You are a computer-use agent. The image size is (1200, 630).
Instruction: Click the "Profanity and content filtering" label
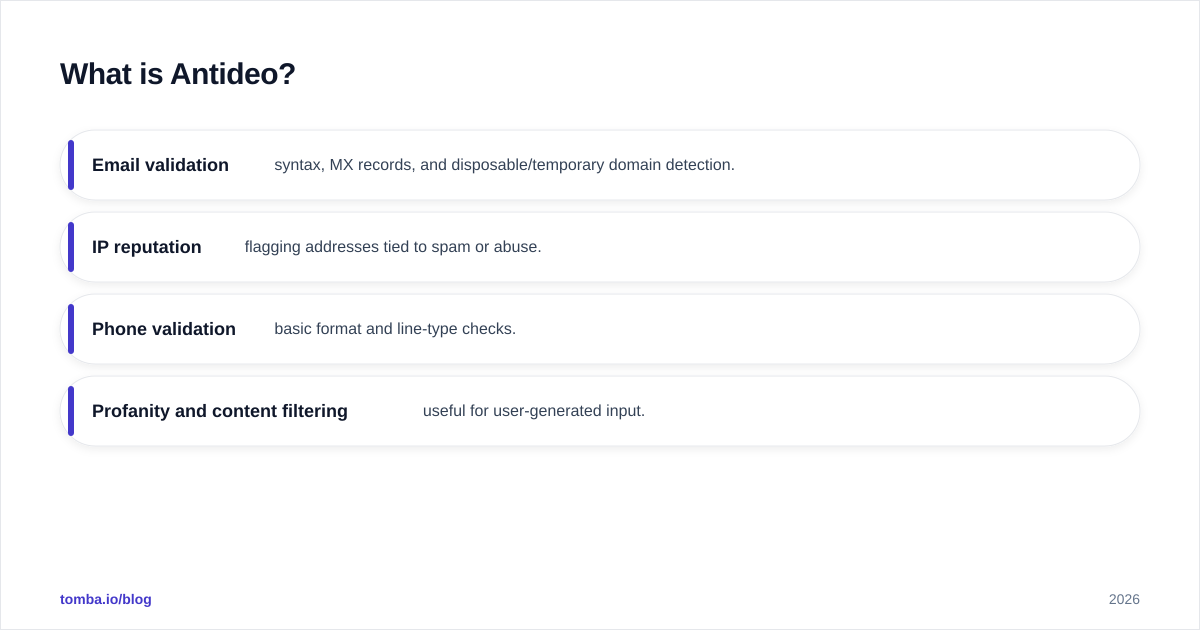pyautogui.click(x=220, y=411)
